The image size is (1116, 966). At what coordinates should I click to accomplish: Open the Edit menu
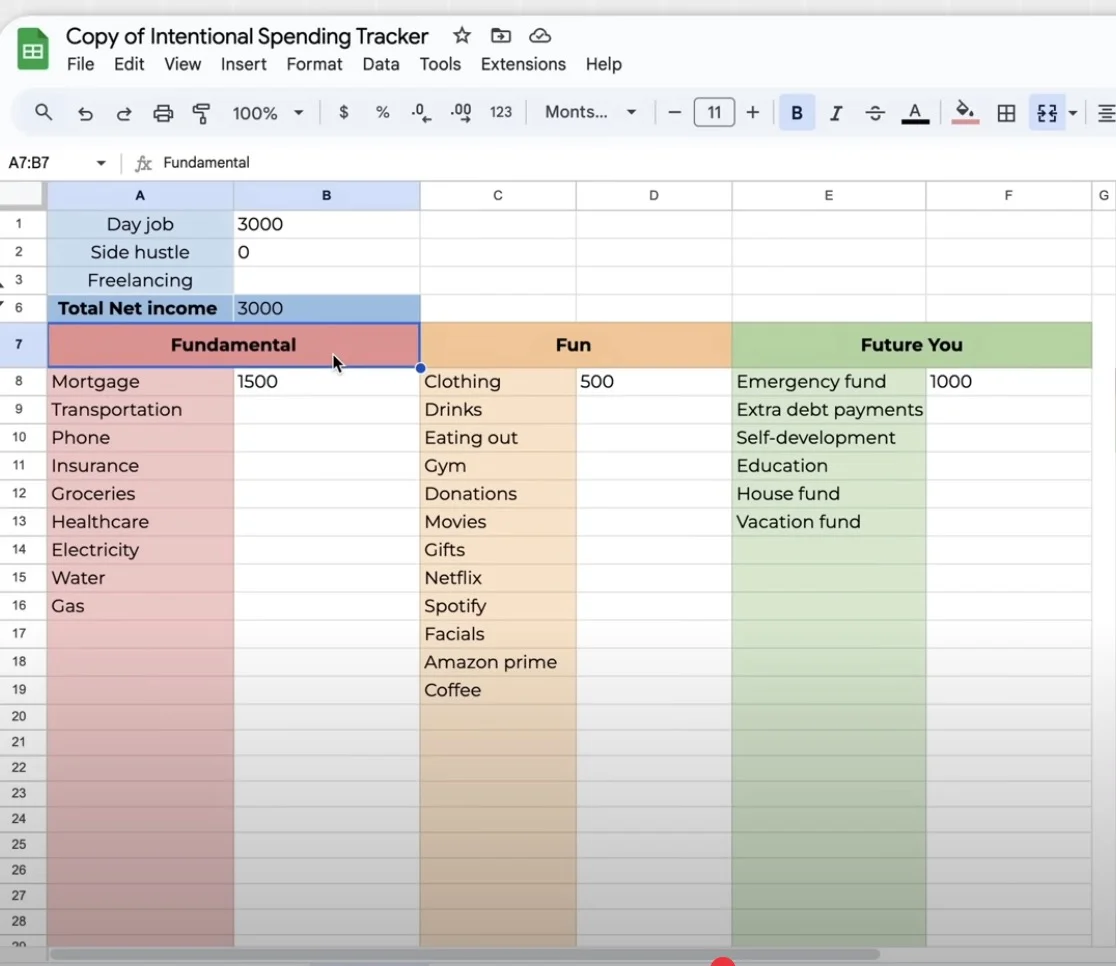(x=129, y=64)
